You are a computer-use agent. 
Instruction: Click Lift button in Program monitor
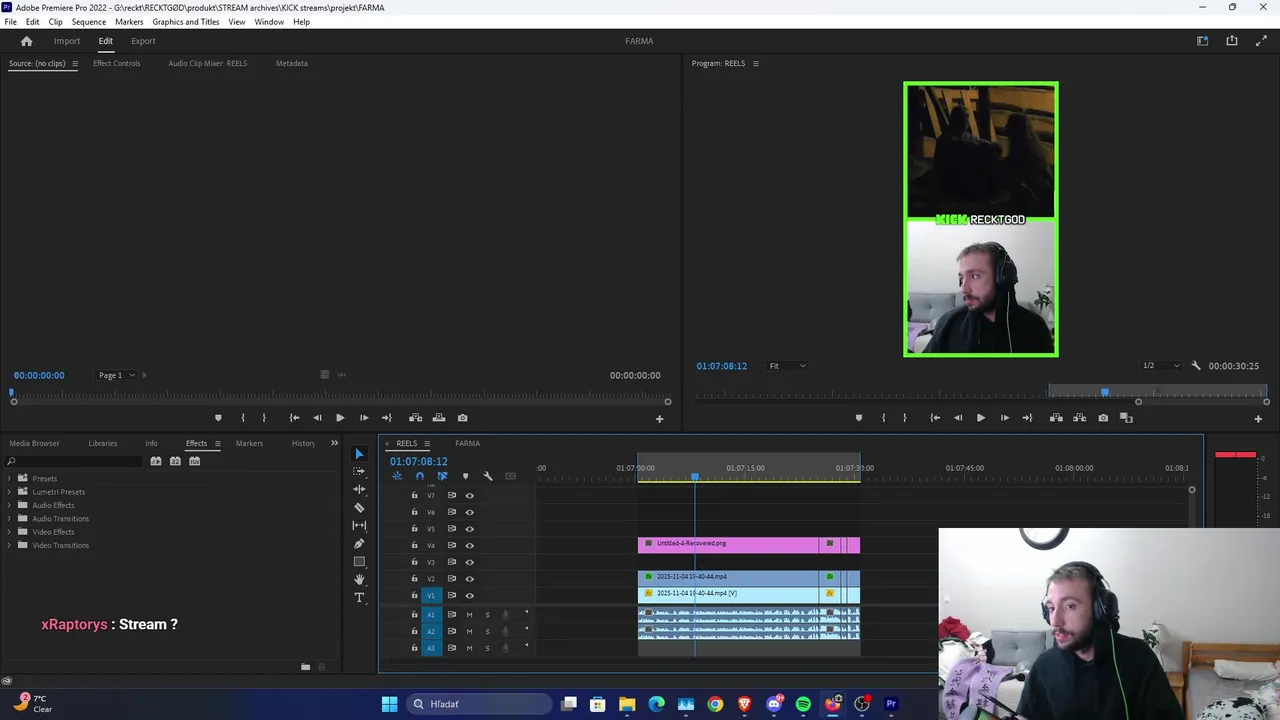coord(1056,418)
